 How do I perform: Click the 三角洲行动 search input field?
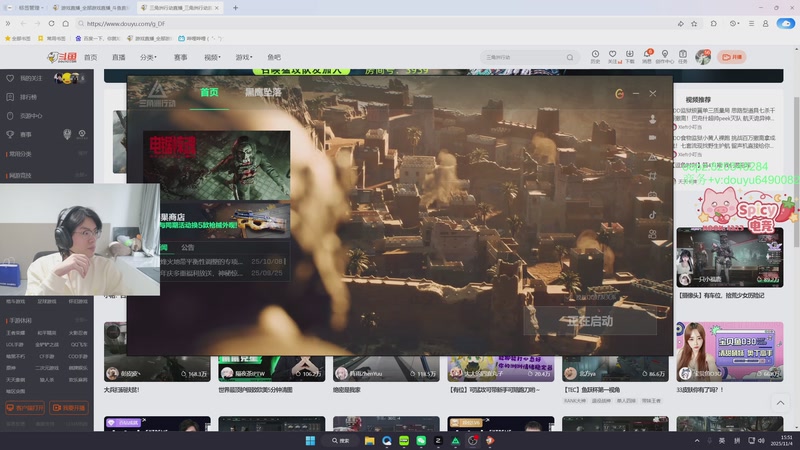pyautogui.click(x=523, y=57)
